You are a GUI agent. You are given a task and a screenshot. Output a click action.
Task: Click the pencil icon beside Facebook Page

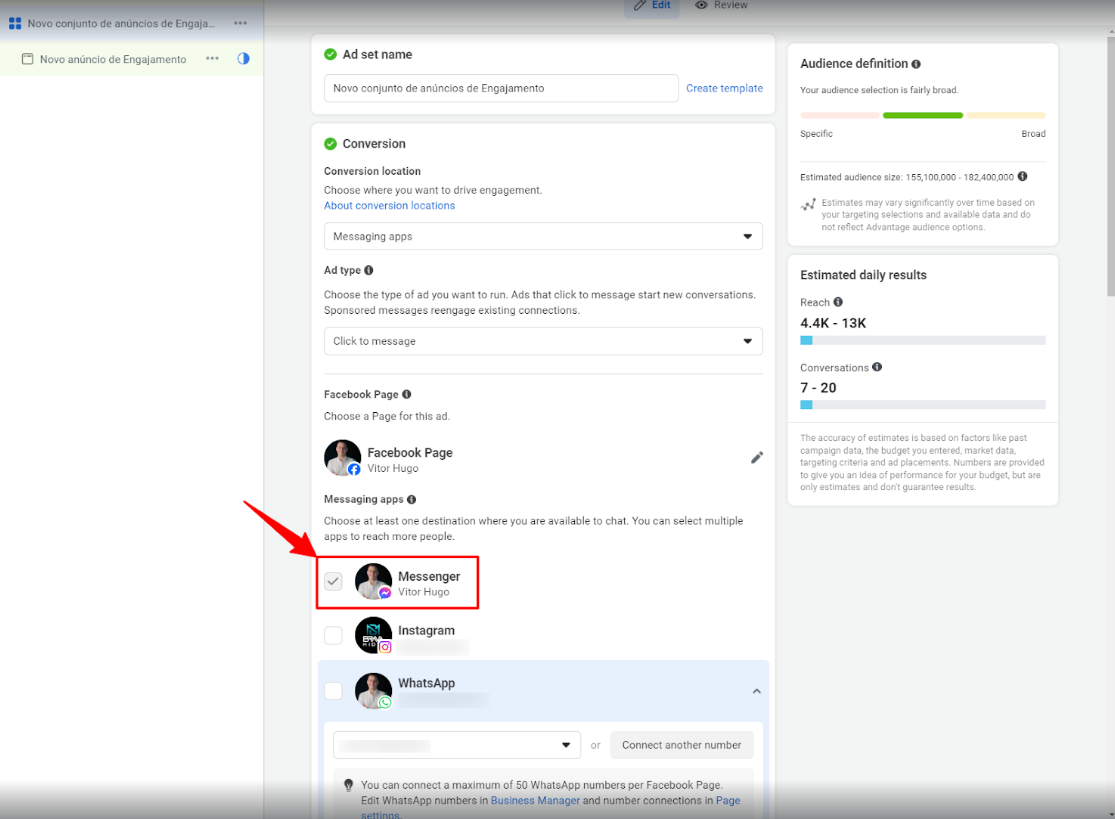coord(757,458)
